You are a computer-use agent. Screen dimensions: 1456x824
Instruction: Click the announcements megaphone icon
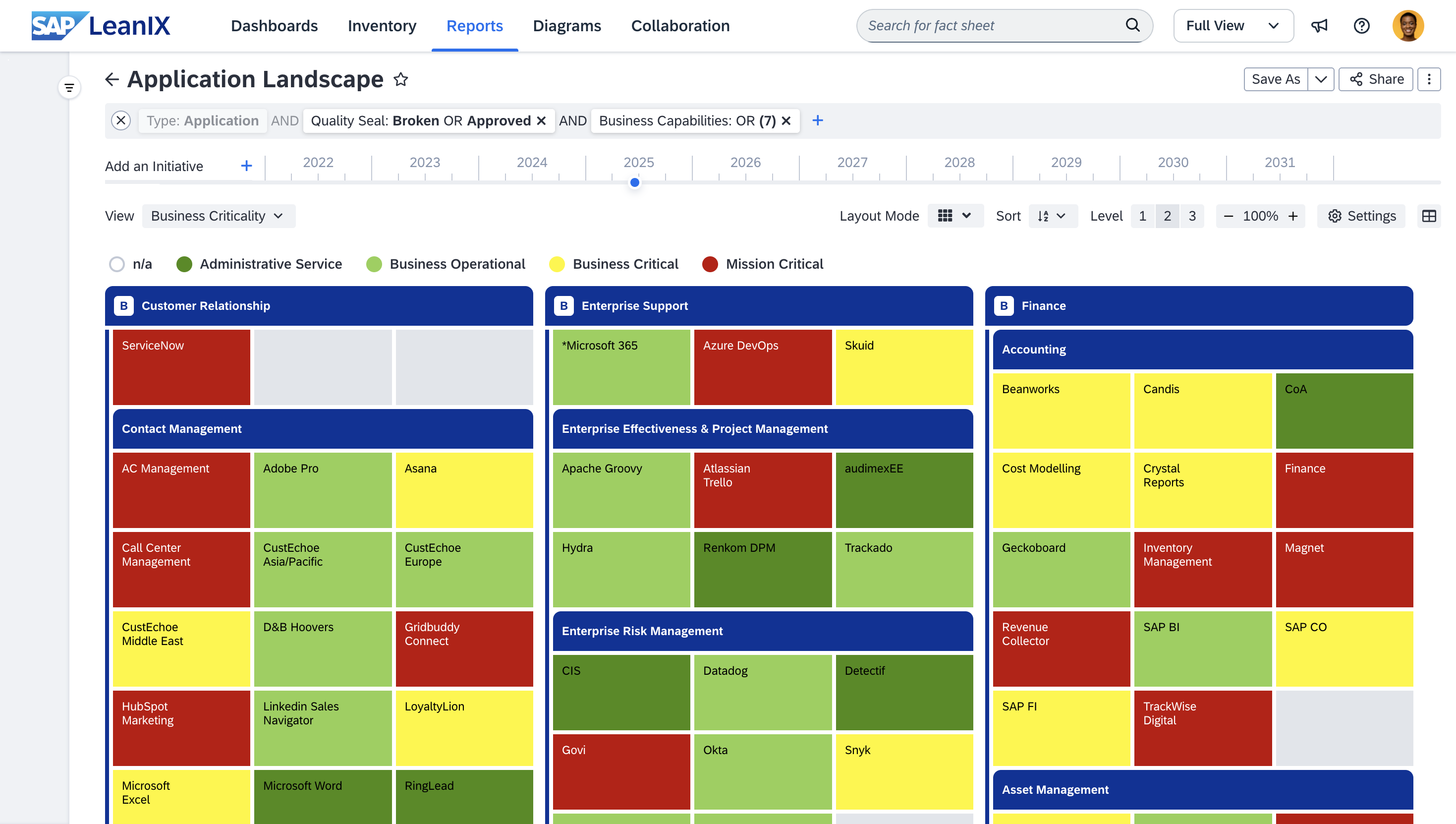[1319, 25]
